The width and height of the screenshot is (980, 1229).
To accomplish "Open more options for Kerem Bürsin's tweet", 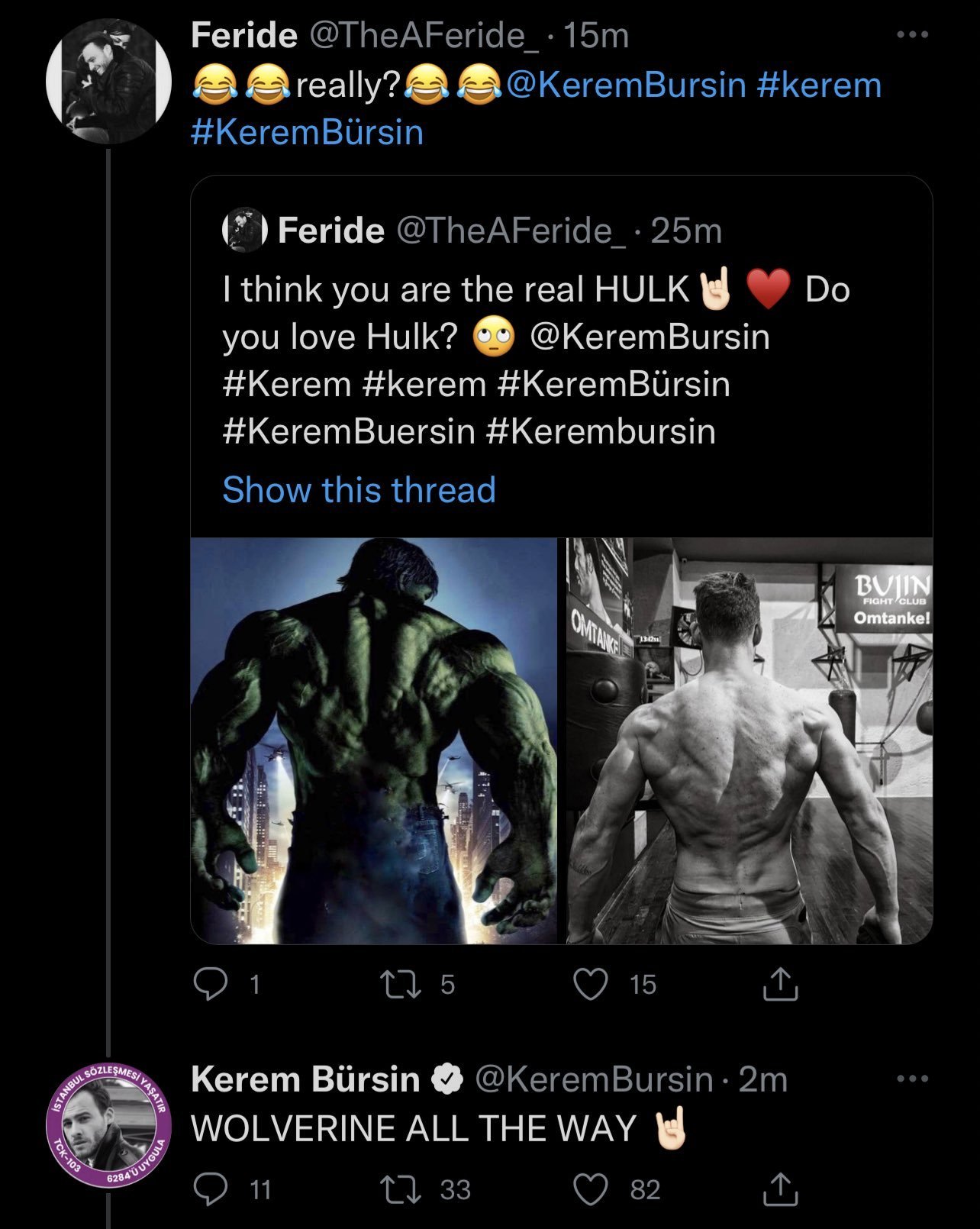I will pos(912,1079).
